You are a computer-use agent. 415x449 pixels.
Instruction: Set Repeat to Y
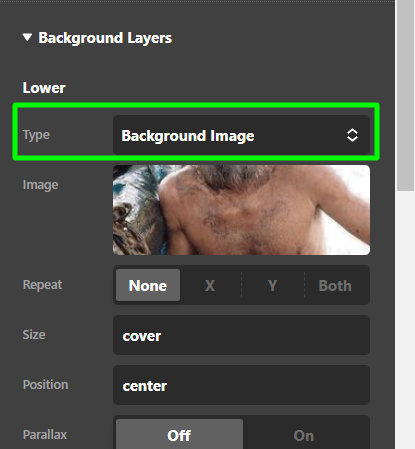272,285
